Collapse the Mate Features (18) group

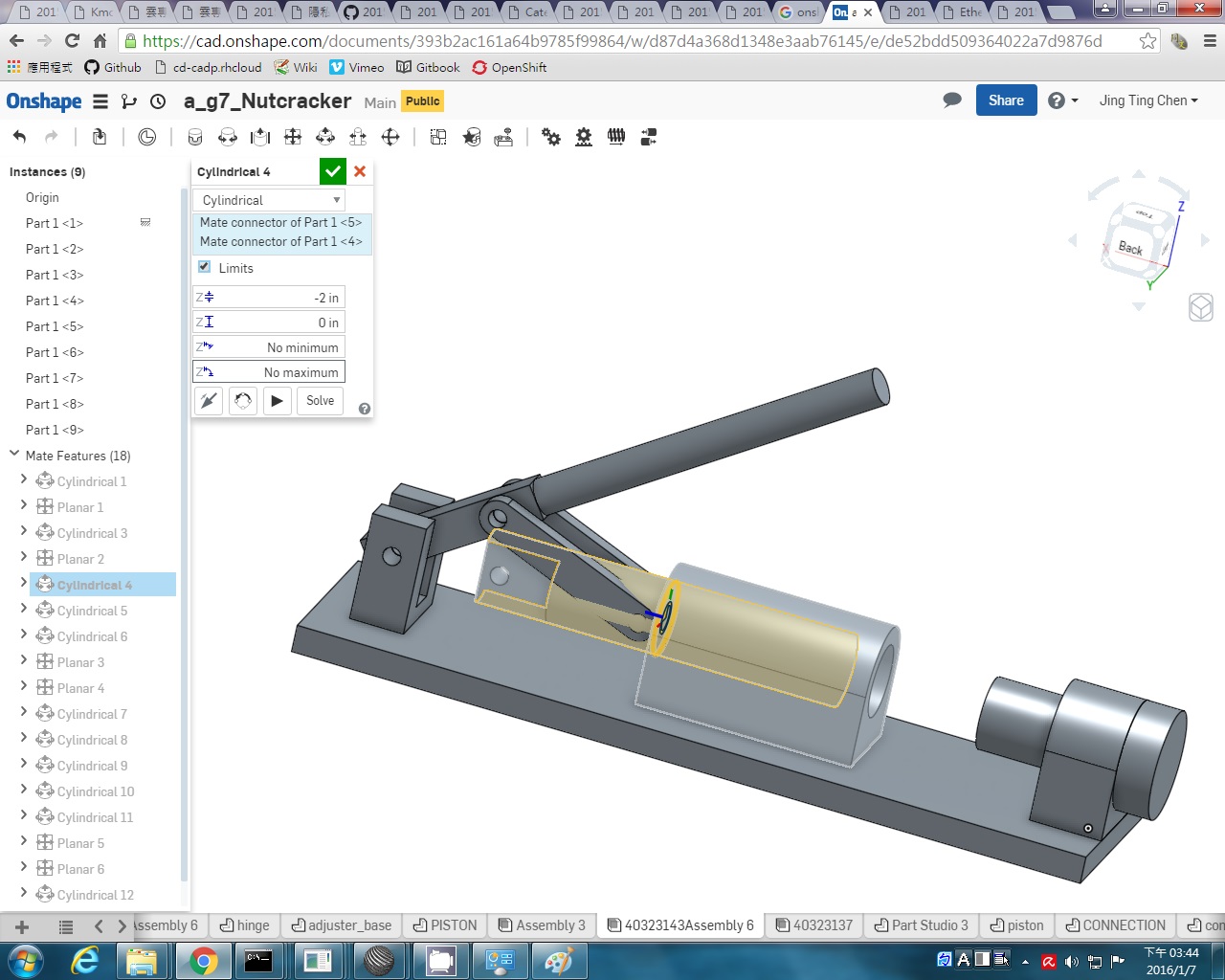tap(14, 455)
